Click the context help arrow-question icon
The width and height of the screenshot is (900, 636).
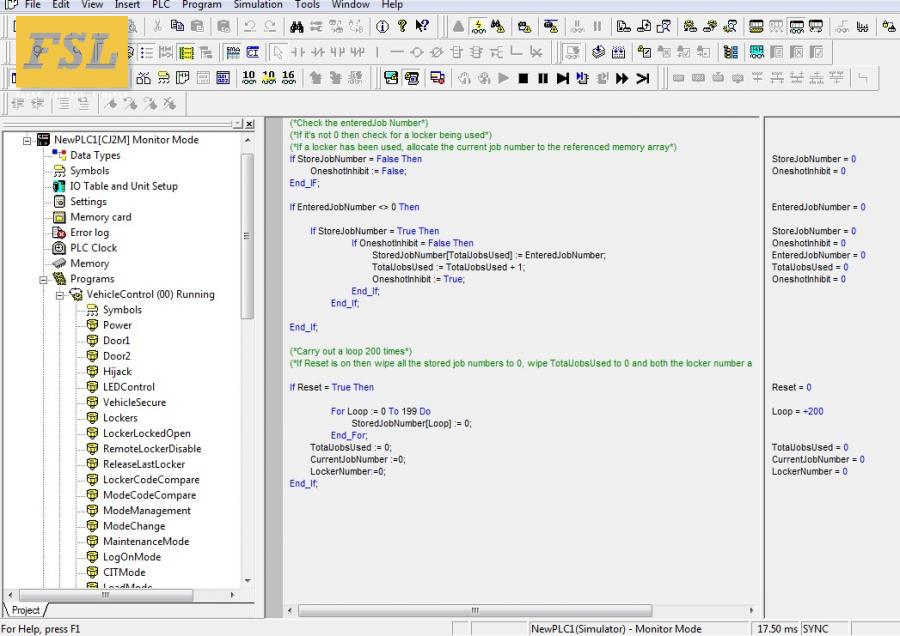pos(422,27)
